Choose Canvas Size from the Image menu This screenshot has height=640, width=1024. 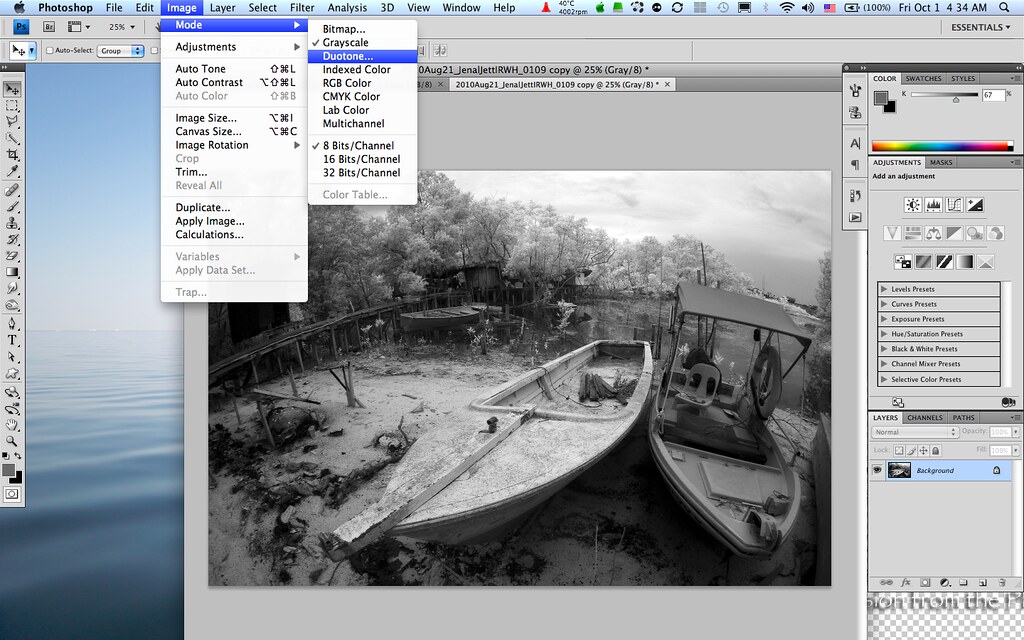[234, 131]
